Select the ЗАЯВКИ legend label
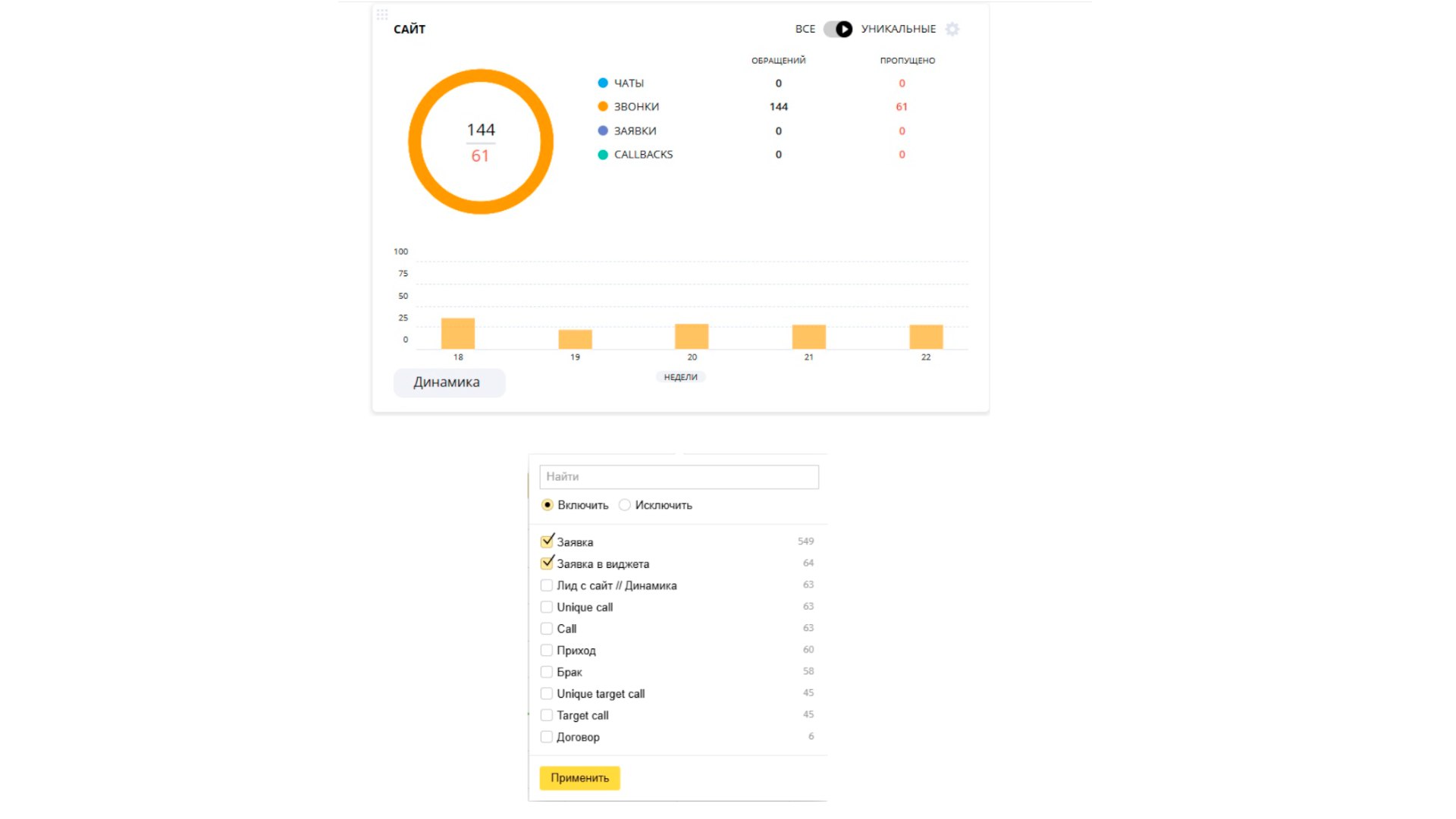The image size is (1456, 819). [x=635, y=131]
